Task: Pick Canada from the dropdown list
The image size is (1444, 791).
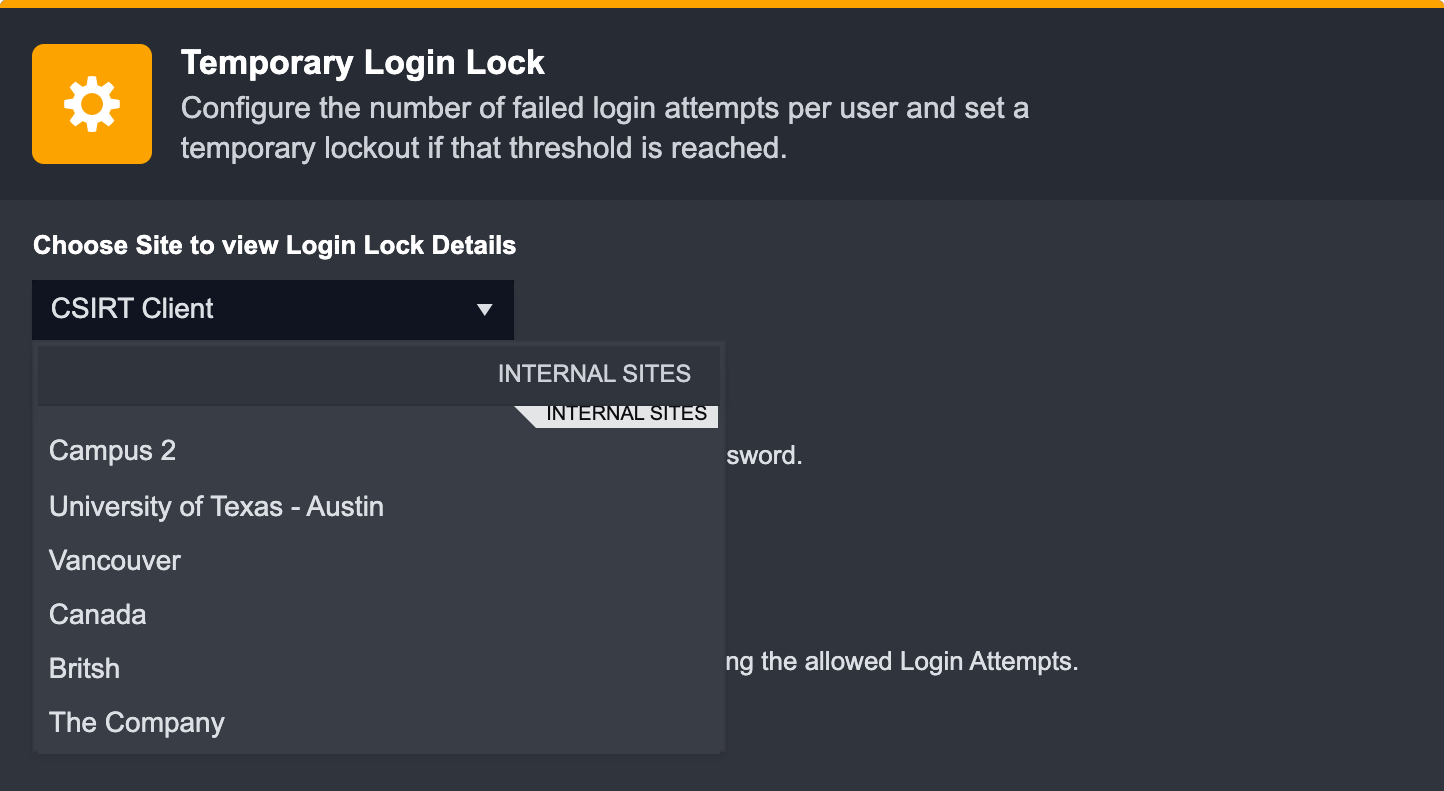Action: click(98, 614)
